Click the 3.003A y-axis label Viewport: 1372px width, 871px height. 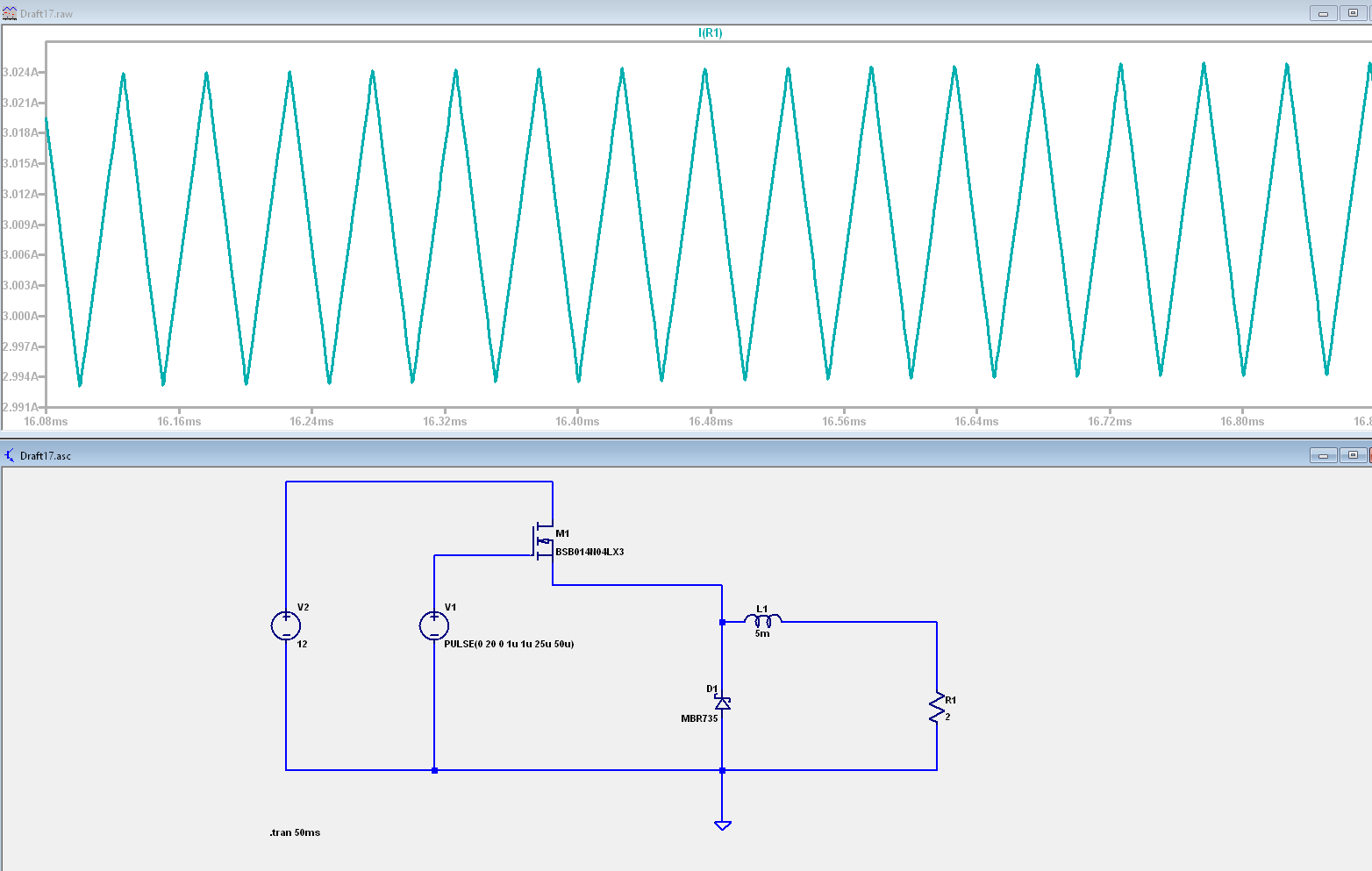(20, 285)
